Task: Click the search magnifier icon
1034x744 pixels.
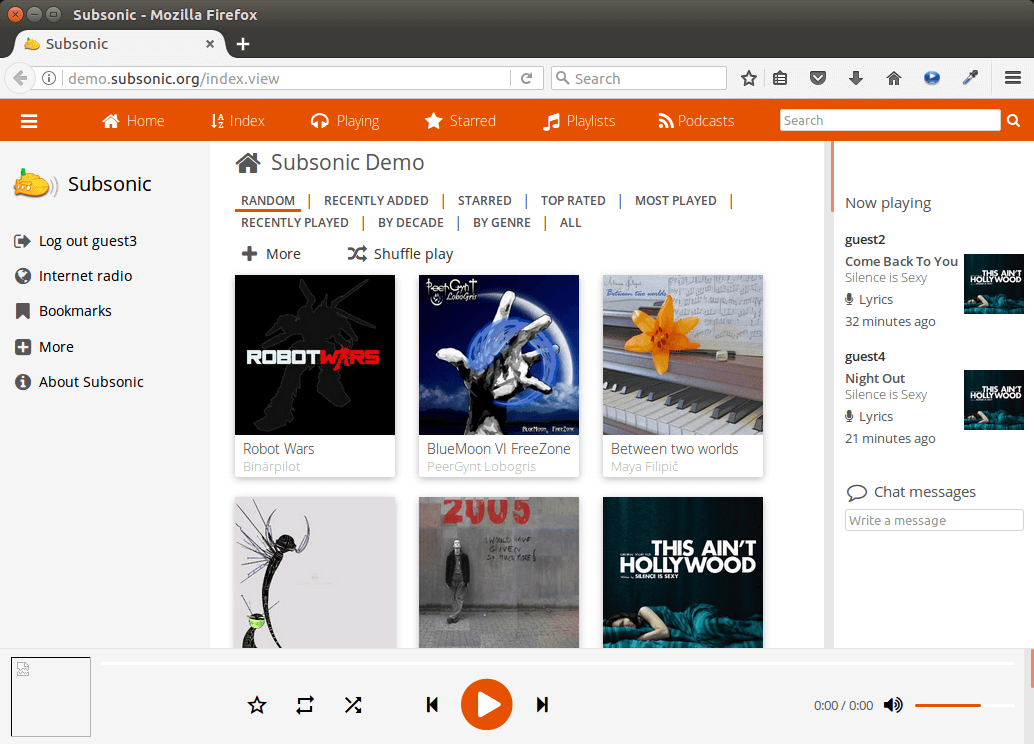Action: (x=1014, y=121)
